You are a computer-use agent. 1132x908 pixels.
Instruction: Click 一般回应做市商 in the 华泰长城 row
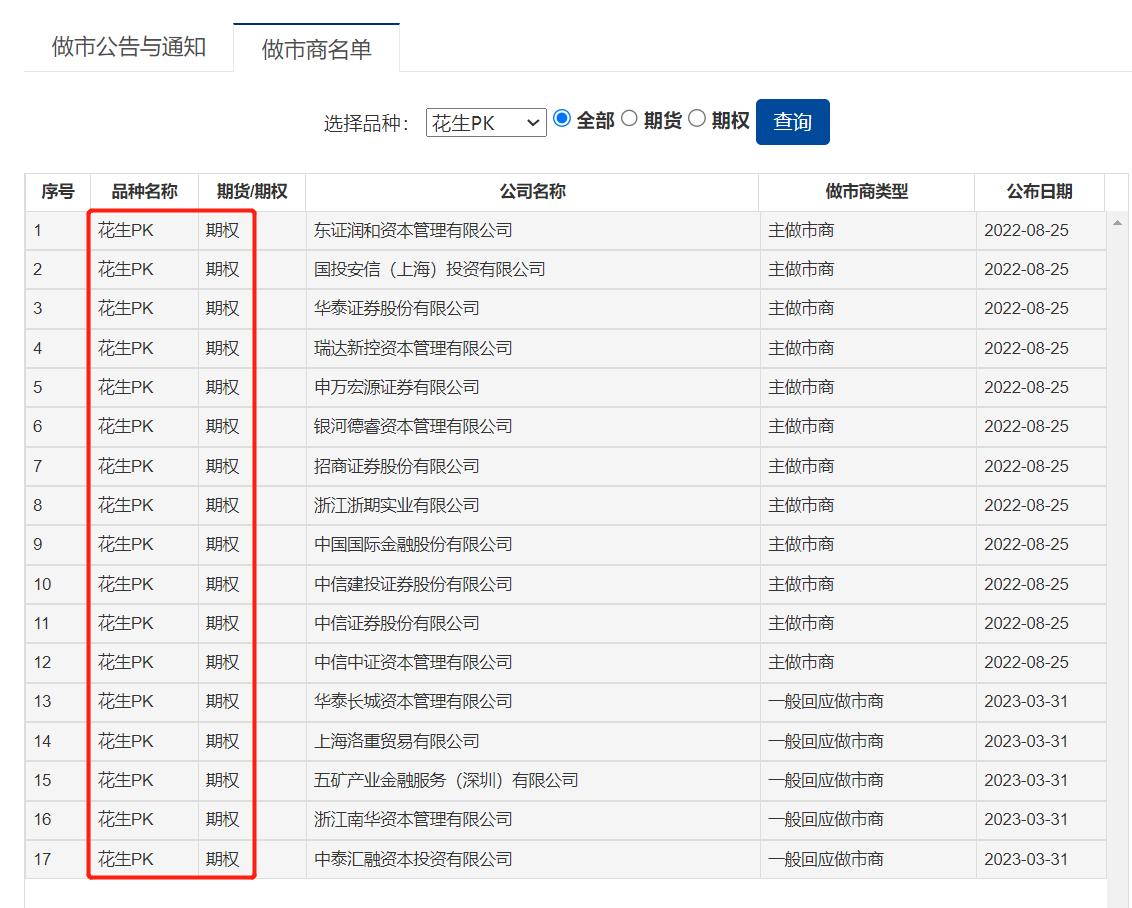pos(825,701)
